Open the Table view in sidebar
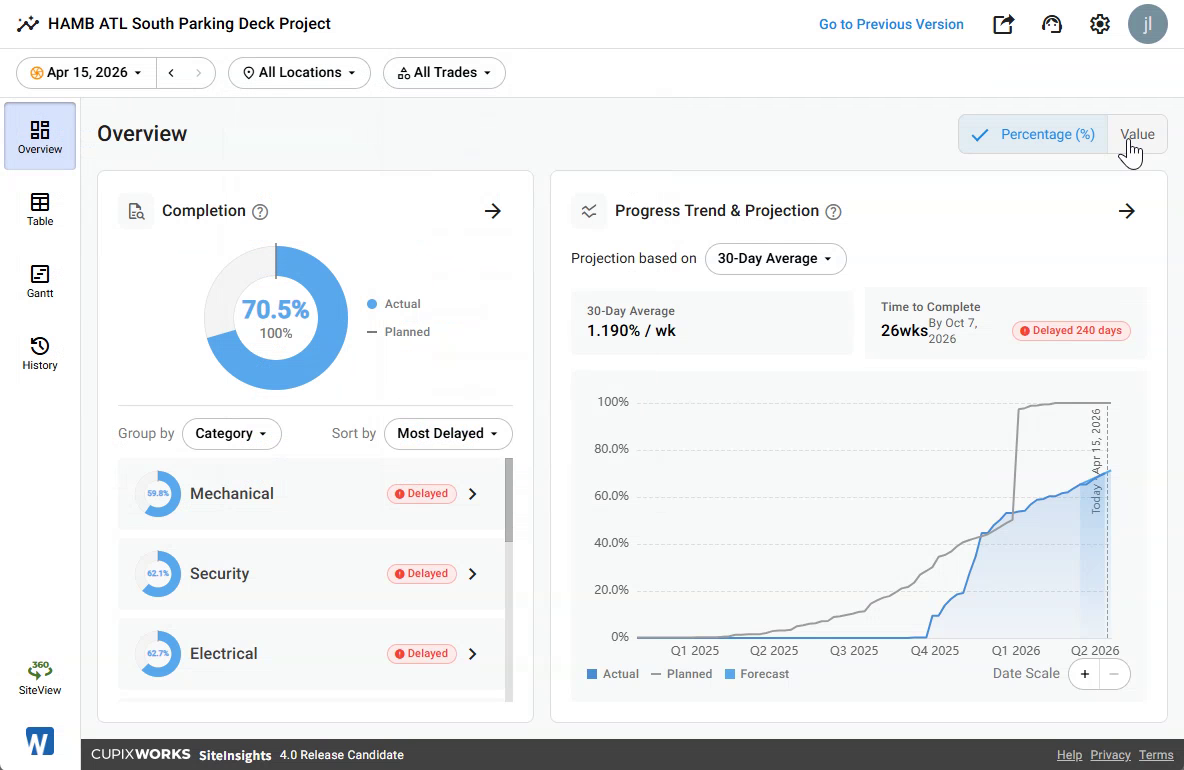This screenshot has height=770, width=1184. click(x=40, y=209)
